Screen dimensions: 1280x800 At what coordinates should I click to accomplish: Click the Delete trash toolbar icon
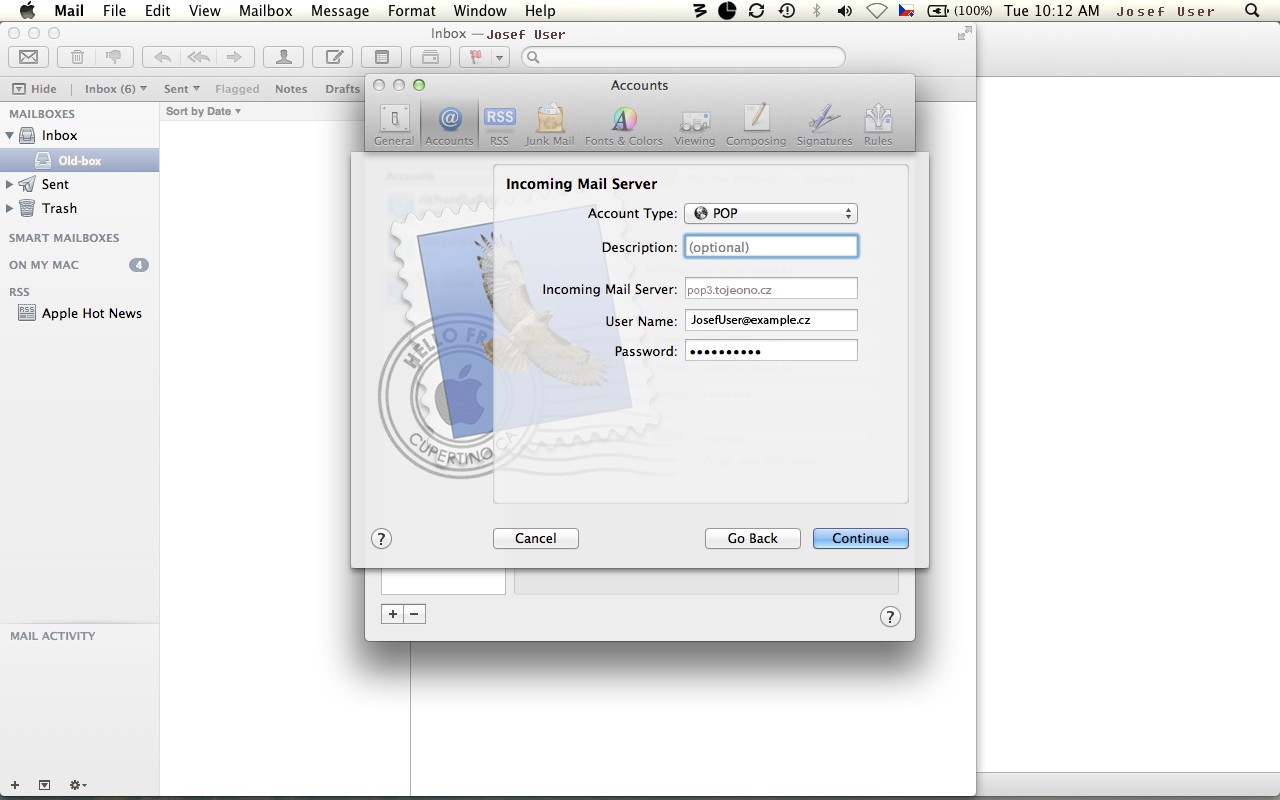click(77, 57)
